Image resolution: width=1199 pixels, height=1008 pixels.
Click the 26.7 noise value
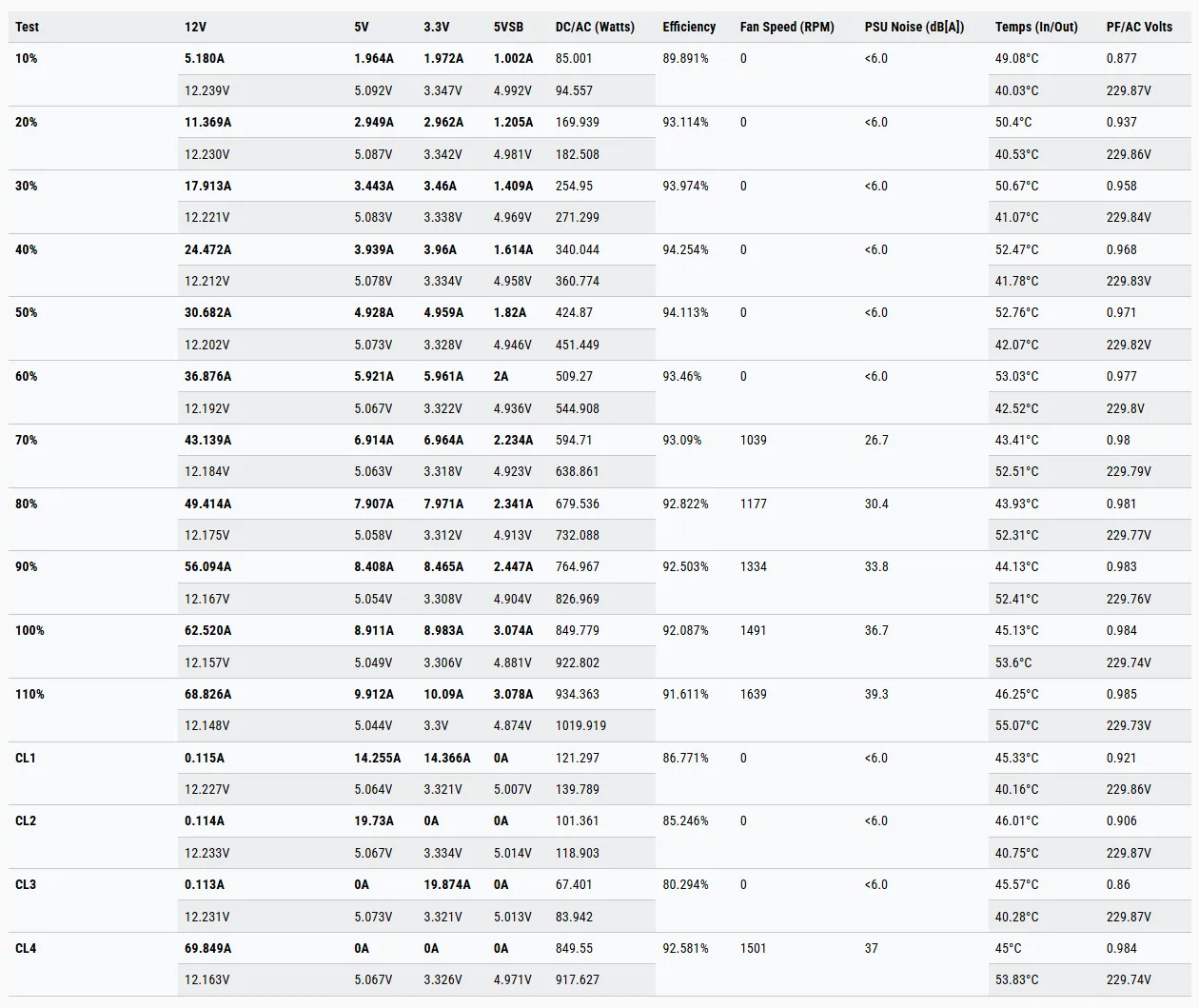[876, 440]
